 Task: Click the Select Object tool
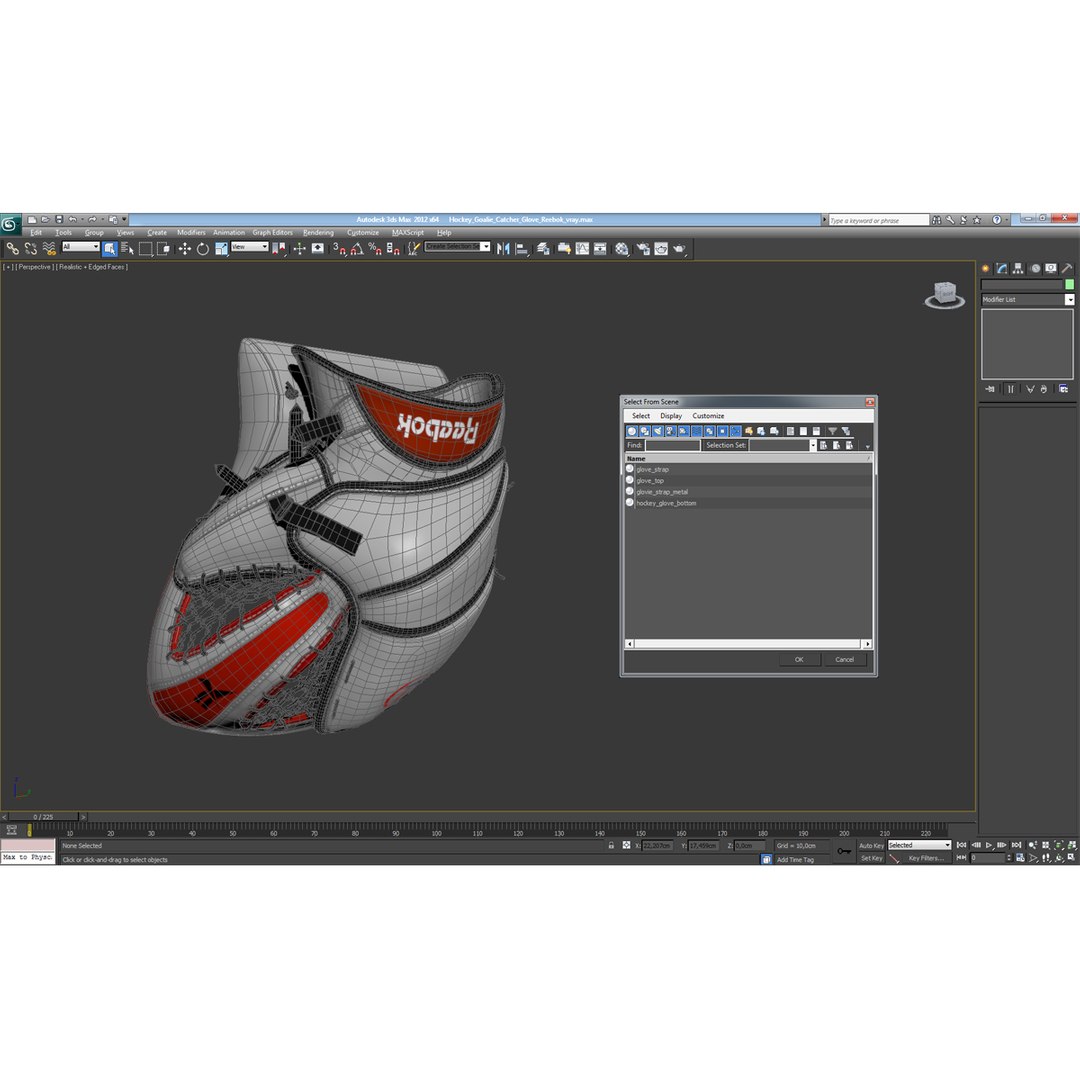tap(110, 249)
